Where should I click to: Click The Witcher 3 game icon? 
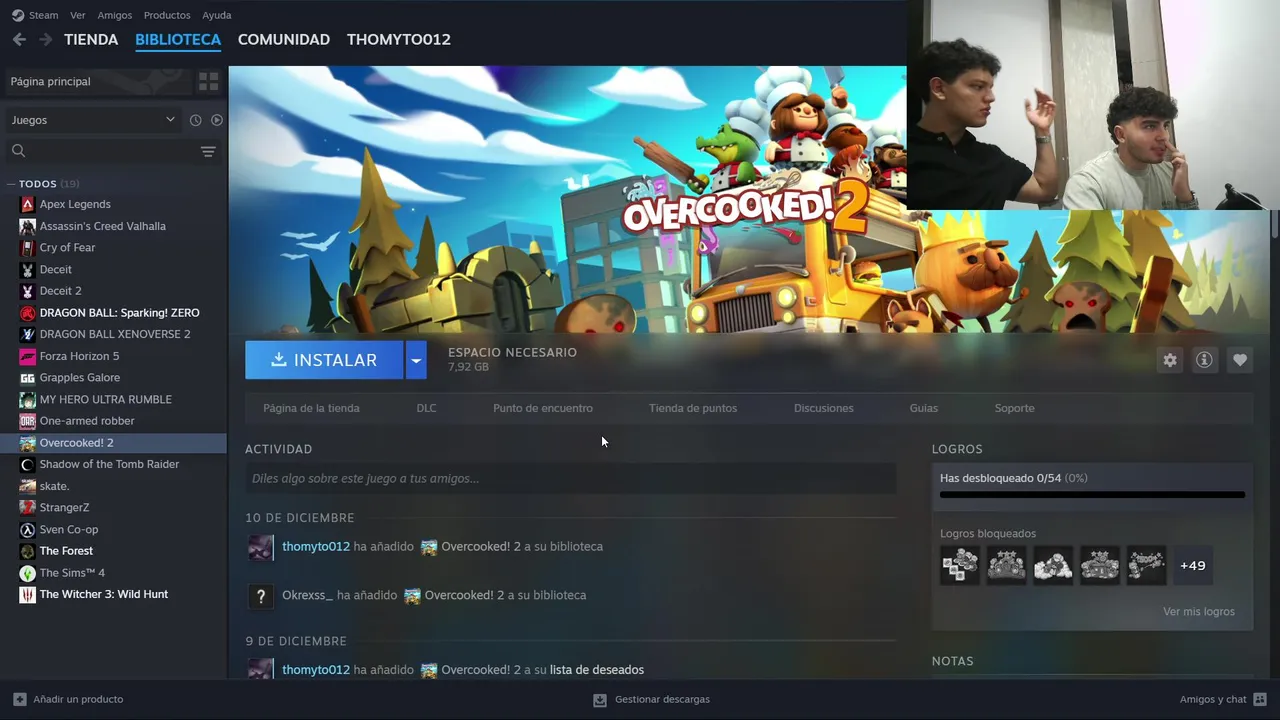pos(28,594)
